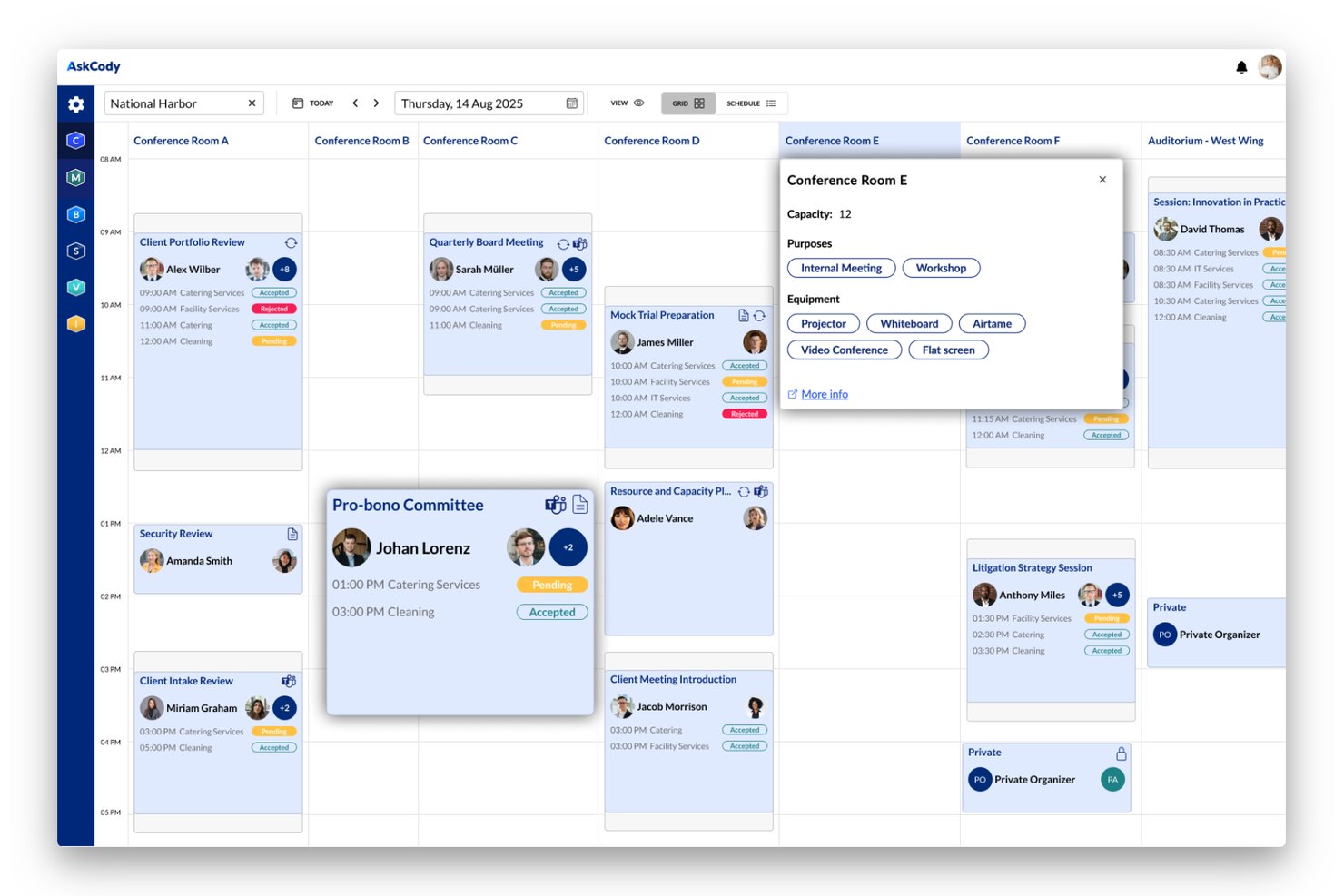Image resolution: width=1344 pixels, height=896 pixels.
Task: Select the B hexagon sidebar icon
Action: 76,214
